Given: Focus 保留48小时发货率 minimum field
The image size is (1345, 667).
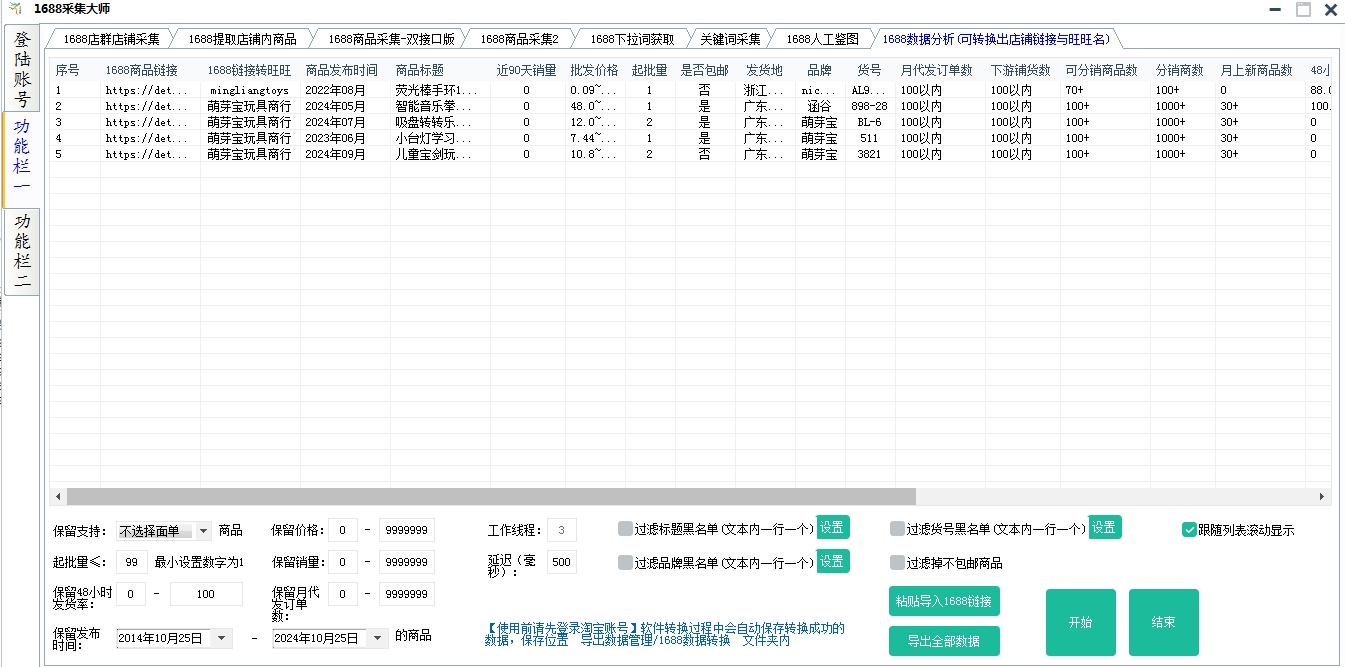Looking at the screenshot, I should [131, 594].
